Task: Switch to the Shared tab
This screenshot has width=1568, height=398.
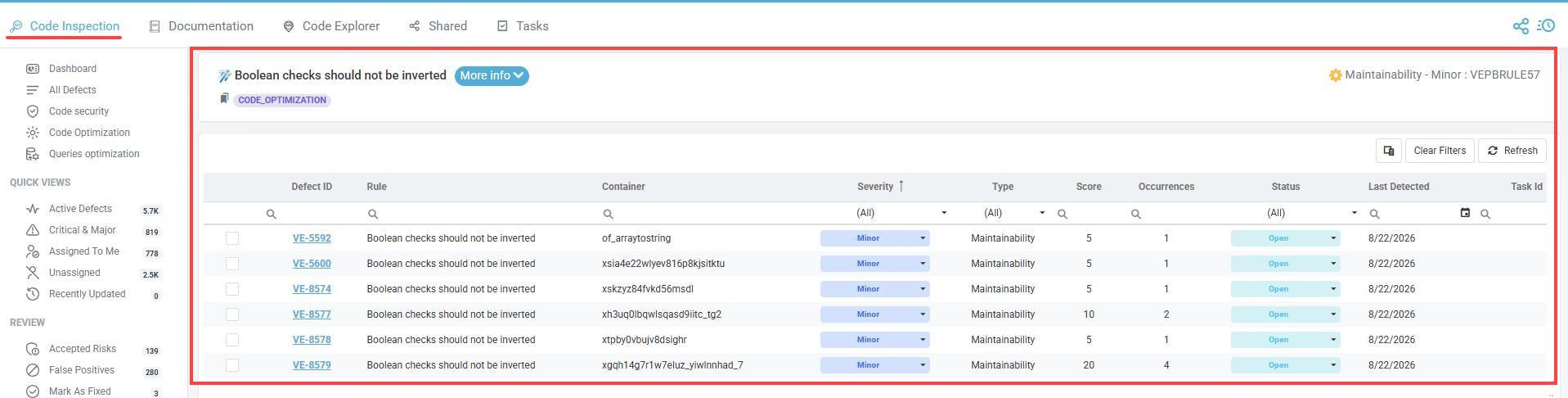Action: click(438, 26)
